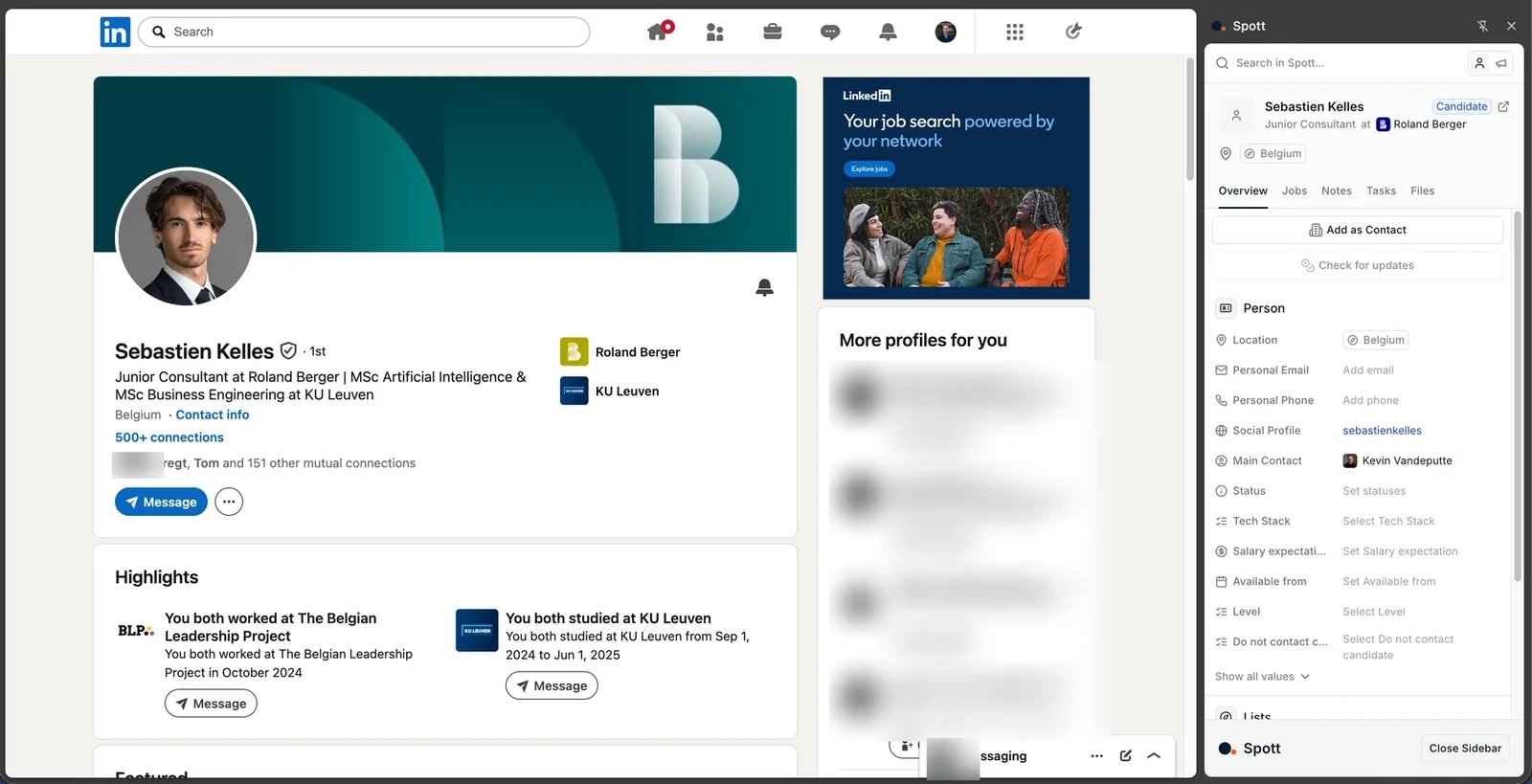Message Sebastien using blue Message button
This screenshot has width=1532, height=784.
[x=161, y=502]
